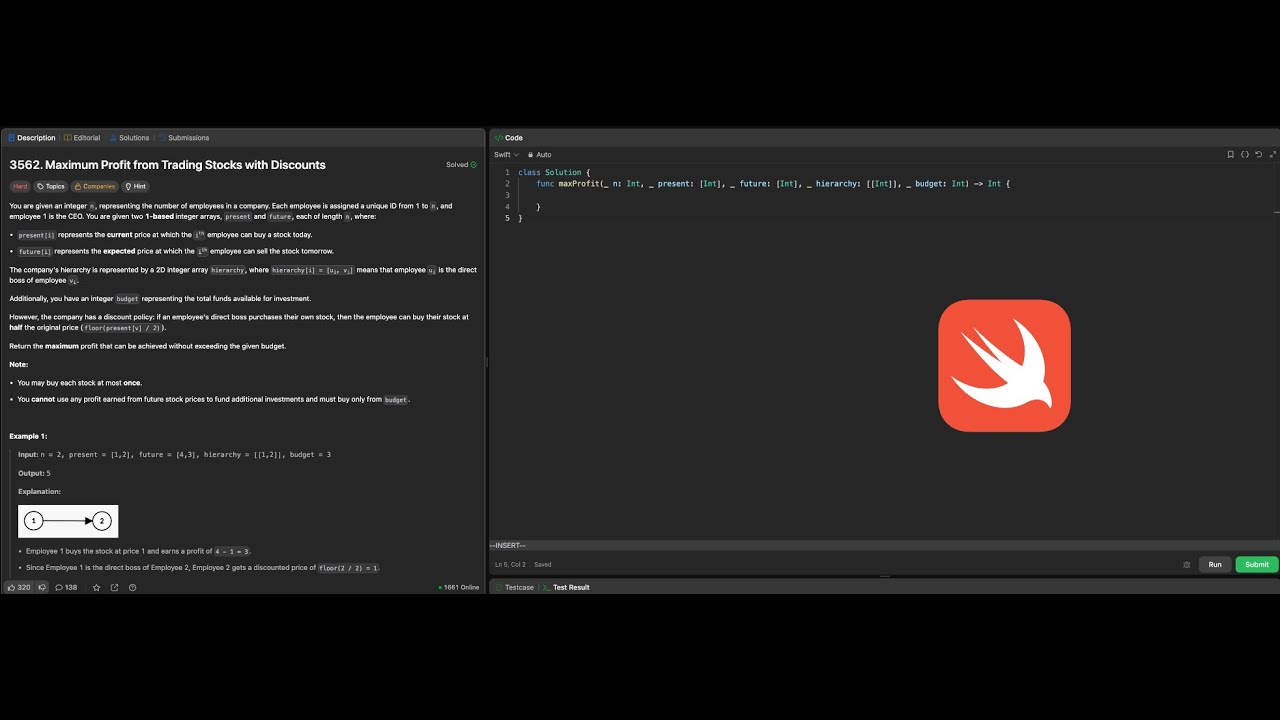The width and height of the screenshot is (1280, 720).
Task: Click the '--INSERT--' vim mode indicator
Action: pyautogui.click(x=508, y=545)
